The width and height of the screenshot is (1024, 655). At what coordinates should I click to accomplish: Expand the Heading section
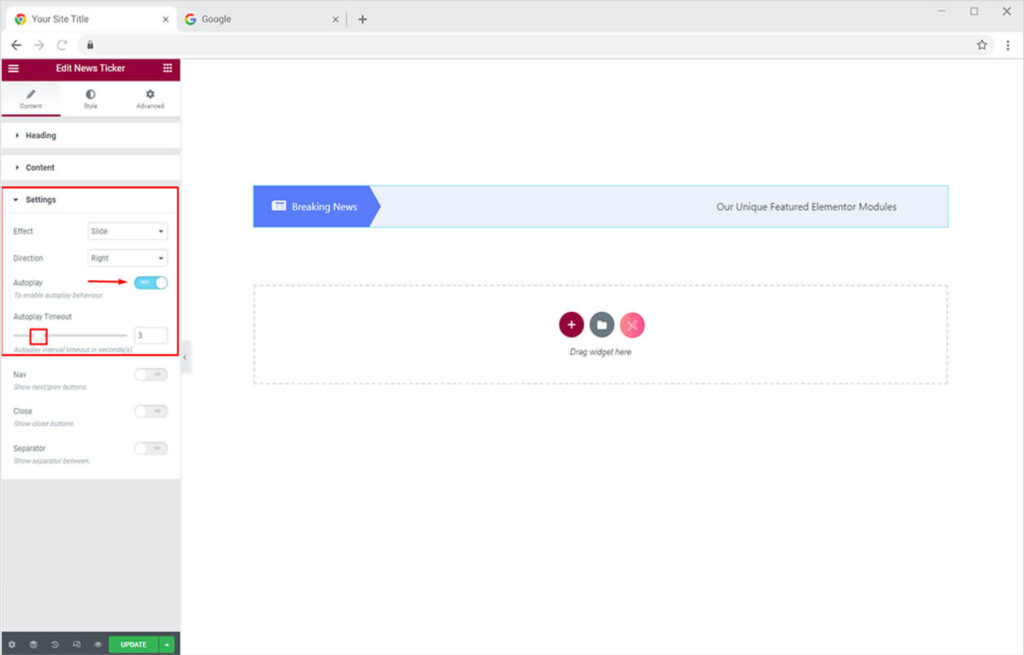coord(40,135)
